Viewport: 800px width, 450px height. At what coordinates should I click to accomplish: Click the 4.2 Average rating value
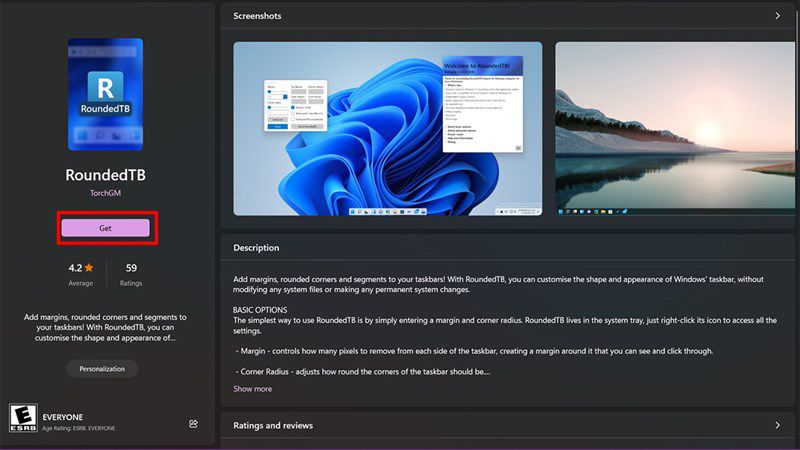point(76,268)
